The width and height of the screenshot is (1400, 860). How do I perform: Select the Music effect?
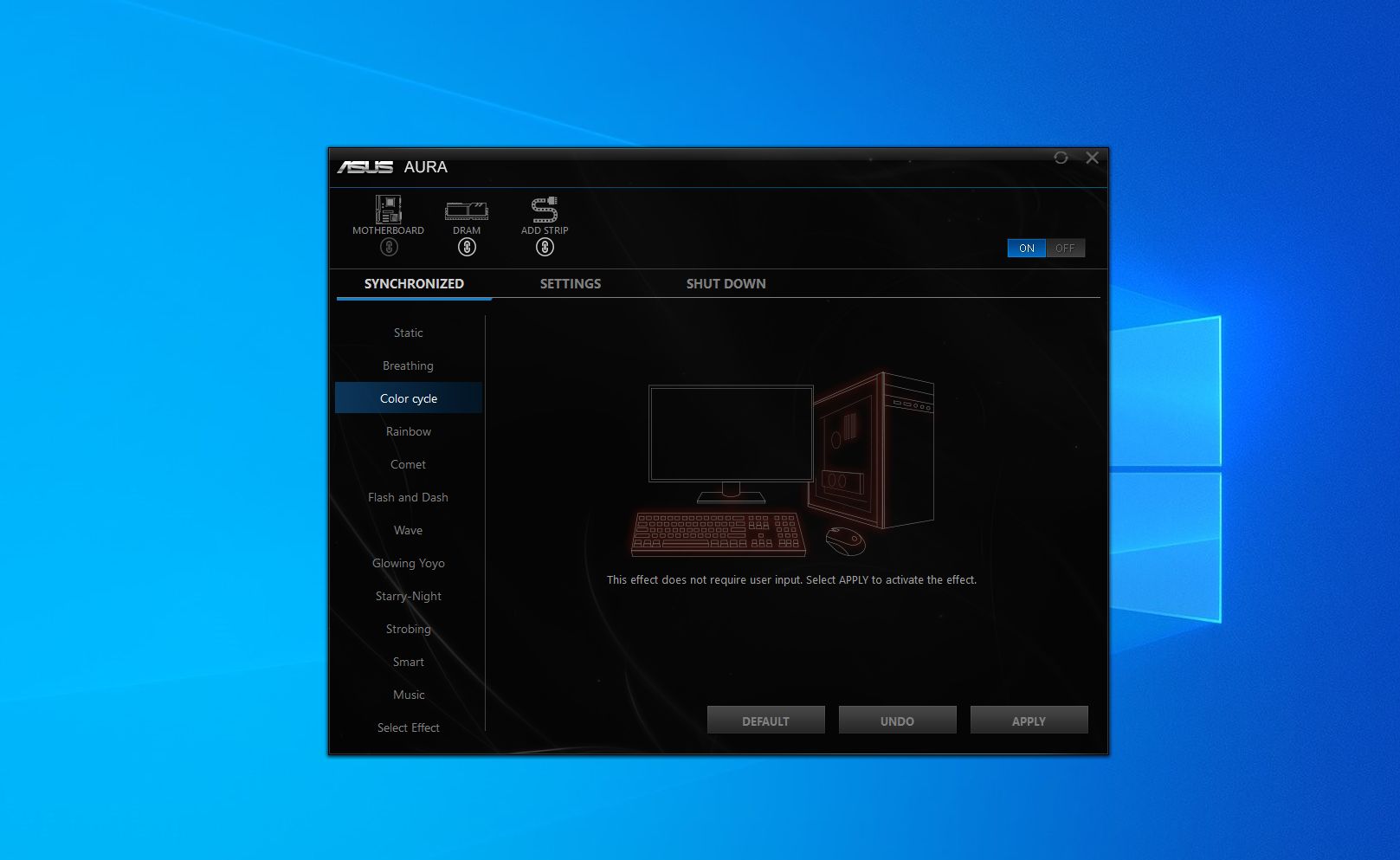coord(409,695)
